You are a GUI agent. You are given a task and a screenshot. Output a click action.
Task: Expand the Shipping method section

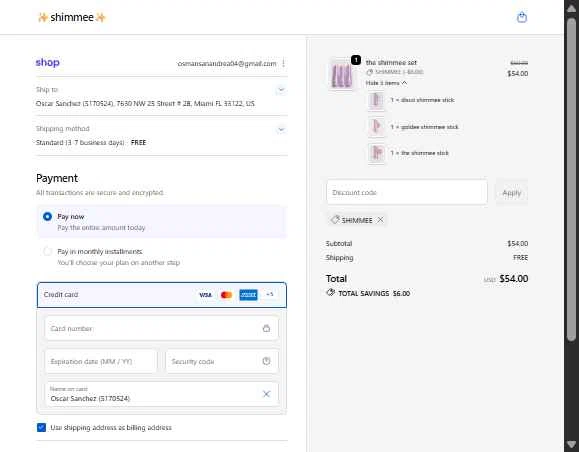click(x=281, y=129)
